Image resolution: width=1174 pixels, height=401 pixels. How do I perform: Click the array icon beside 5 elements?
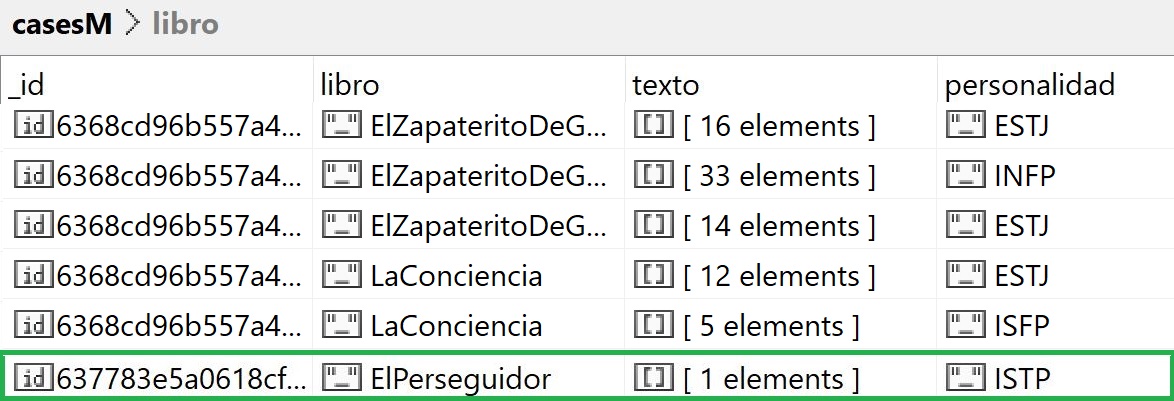point(656,326)
